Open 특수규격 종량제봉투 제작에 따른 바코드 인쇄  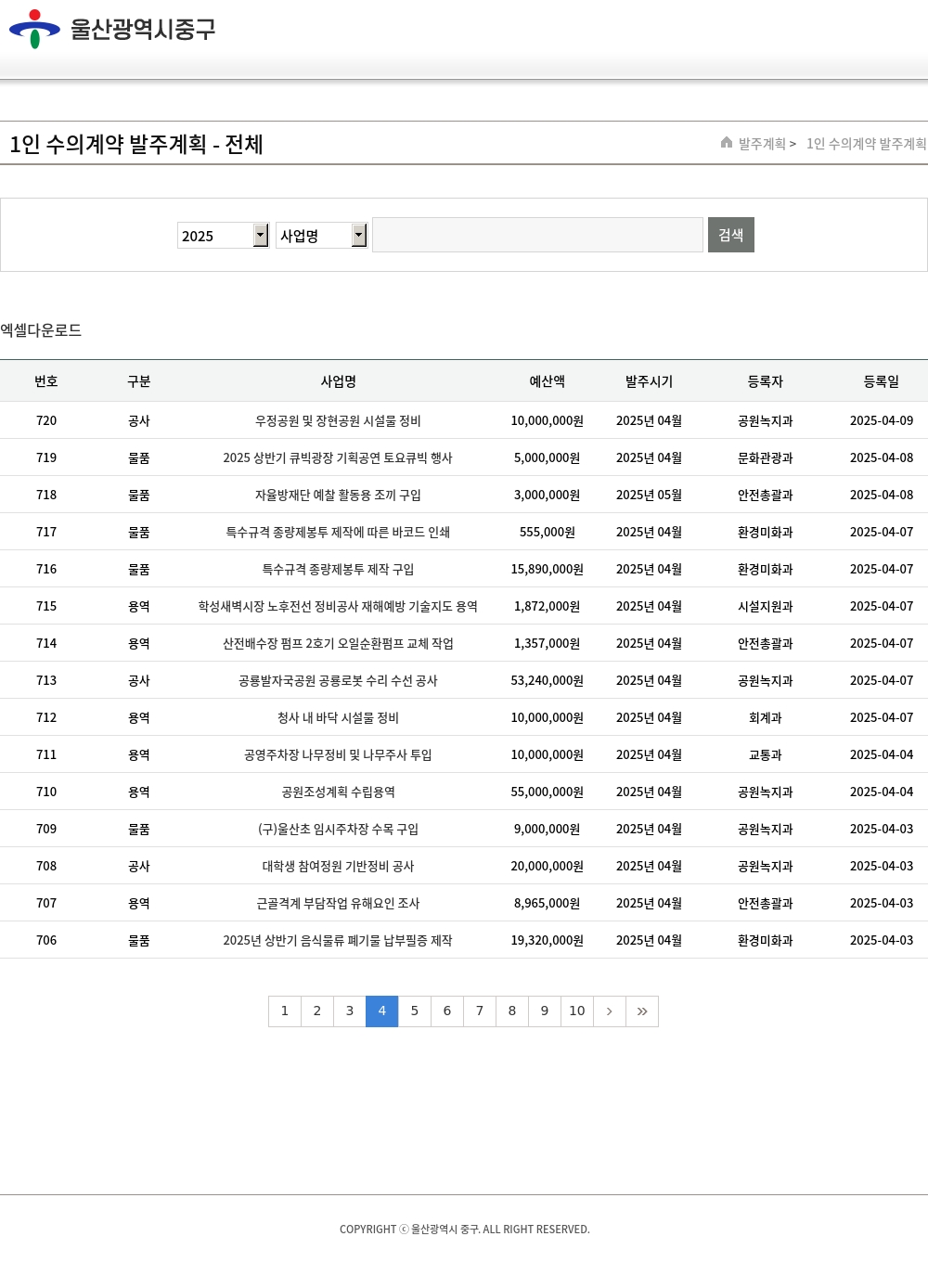(338, 532)
